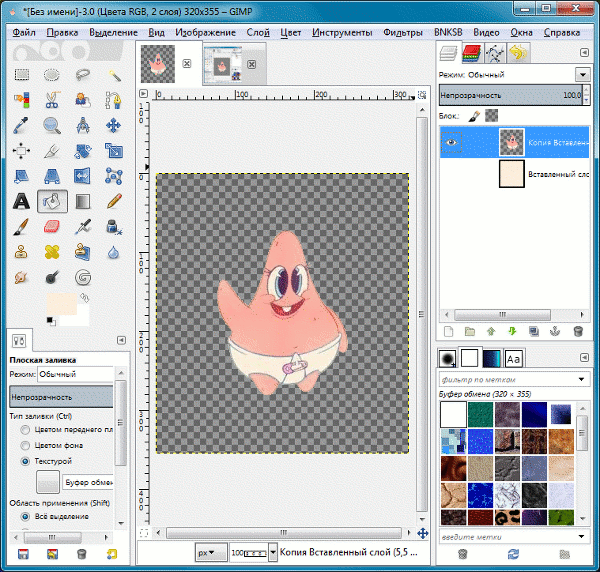600x572 pixels.
Task: Open введите метки dropdown arrow
Action: (x=581, y=536)
